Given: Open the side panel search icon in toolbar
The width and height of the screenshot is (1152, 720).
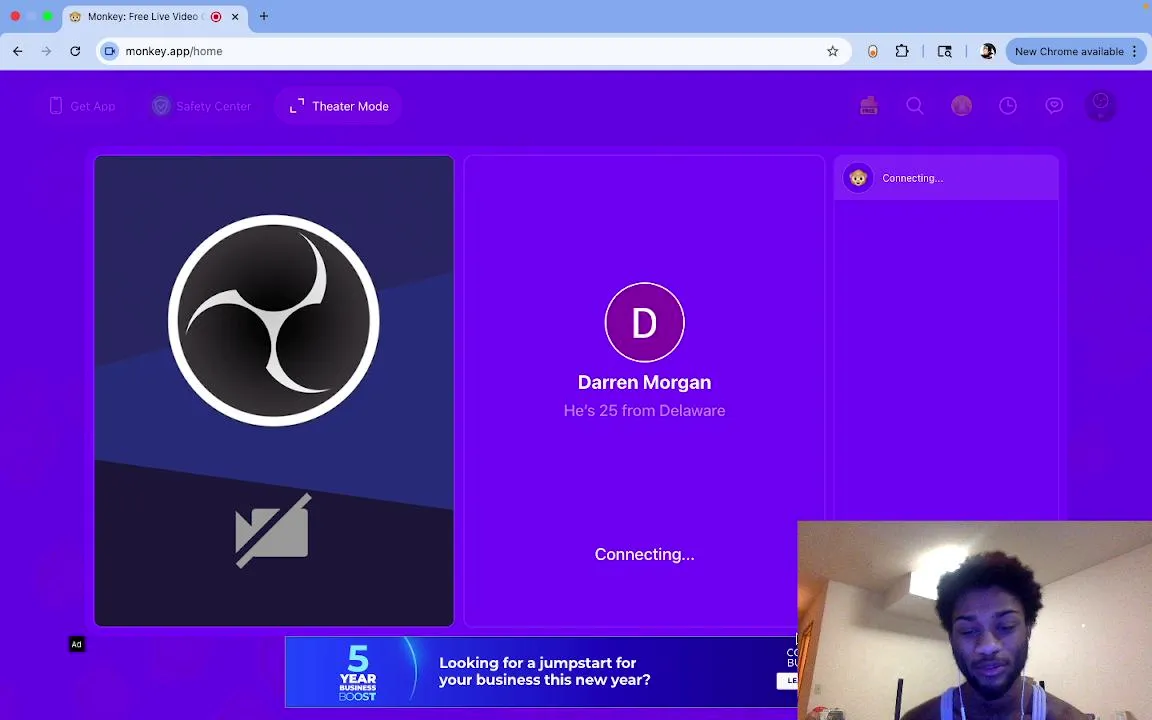Looking at the screenshot, I should (x=945, y=51).
